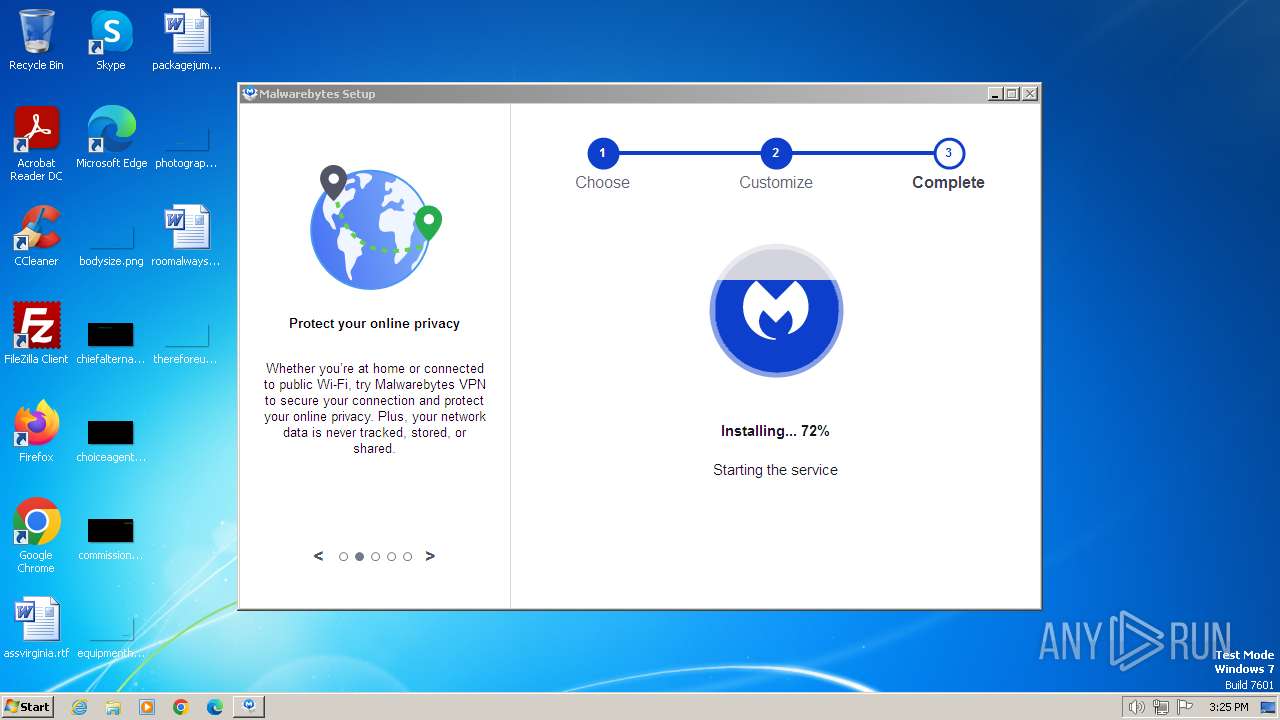Open the Action Center flag icon
The width and height of the screenshot is (1280, 720).
click(1185, 707)
